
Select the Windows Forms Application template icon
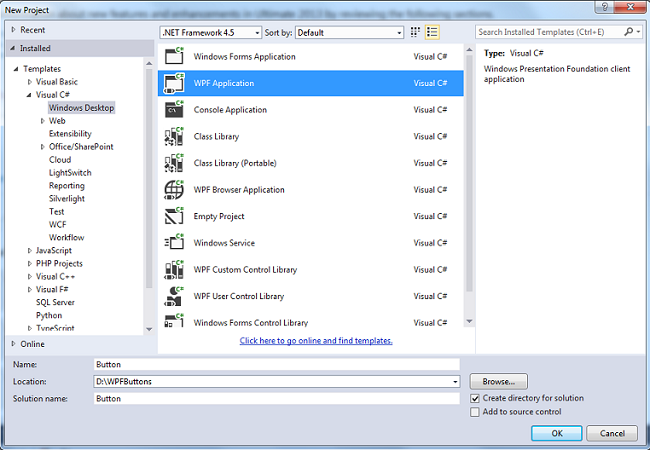click(174, 56)
